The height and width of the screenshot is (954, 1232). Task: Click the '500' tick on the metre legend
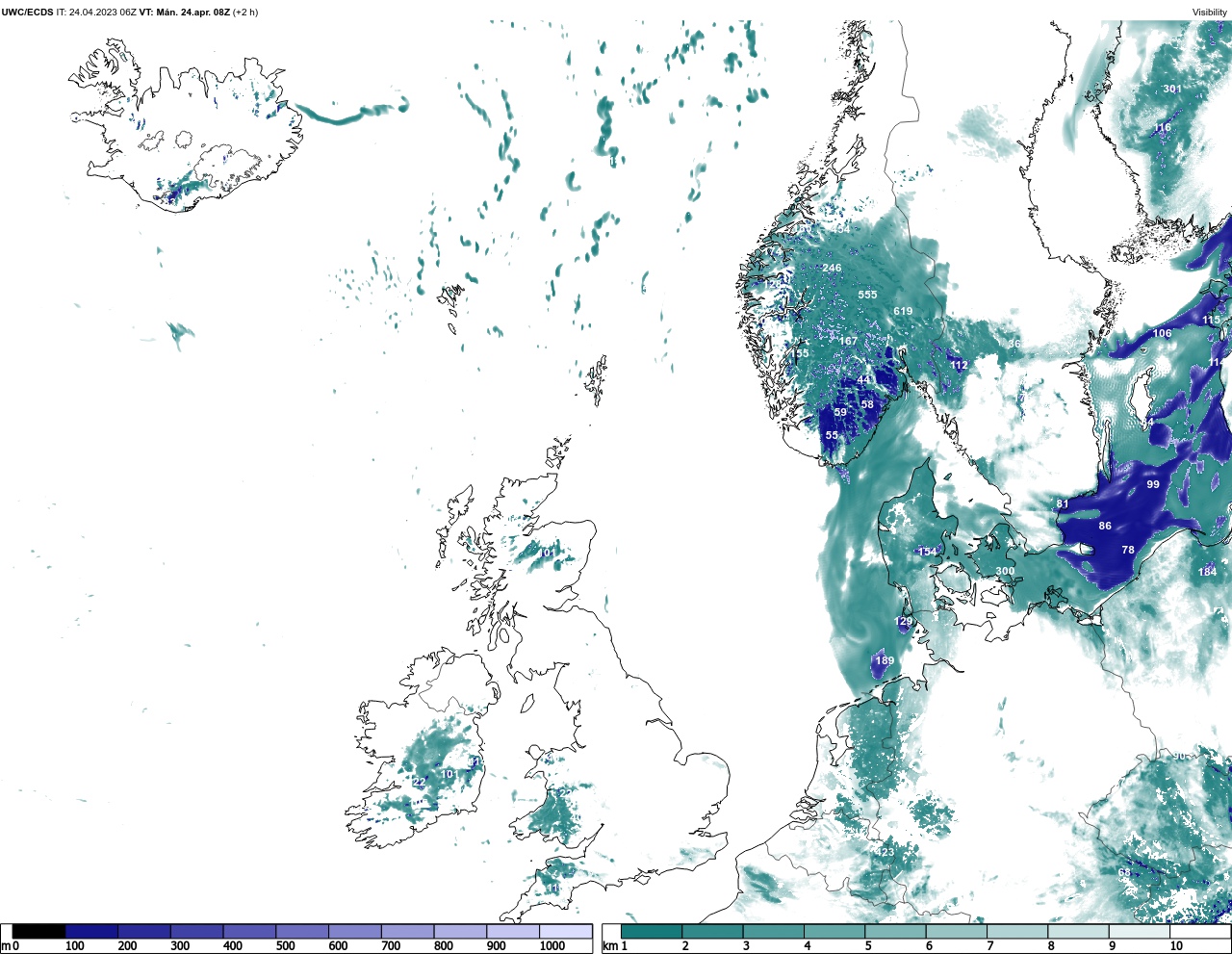(285, 946)
